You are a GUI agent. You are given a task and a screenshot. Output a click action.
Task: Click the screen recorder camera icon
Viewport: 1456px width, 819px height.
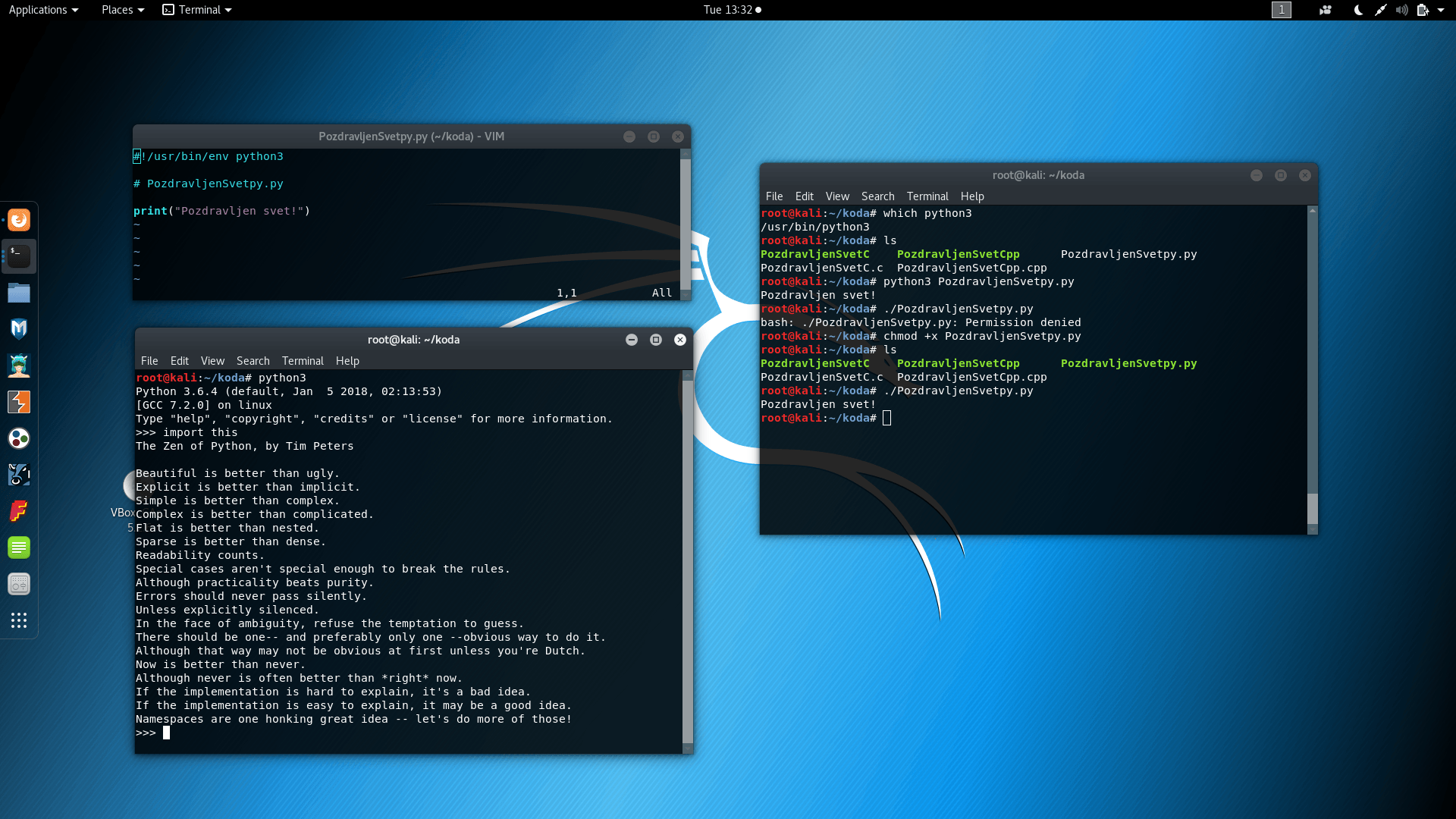[1325, 10]
